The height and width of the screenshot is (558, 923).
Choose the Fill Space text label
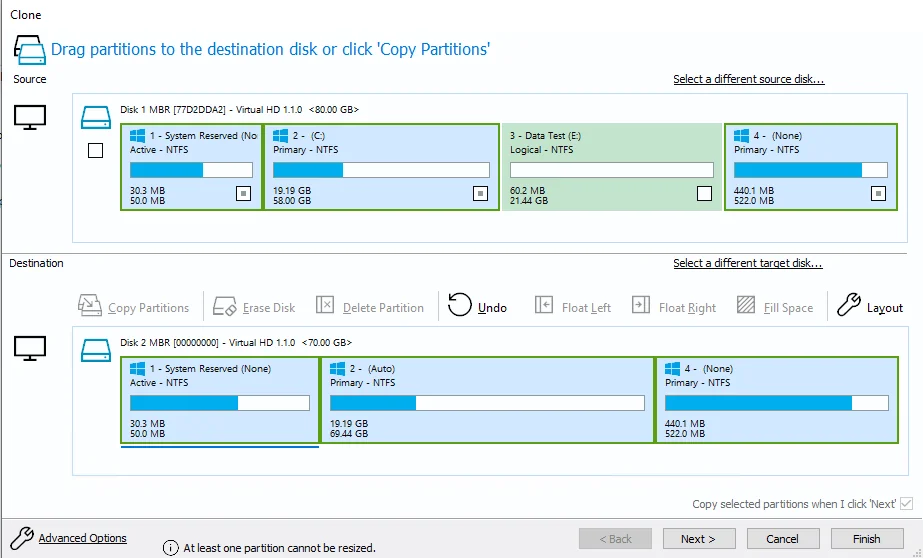click(788, 308)
